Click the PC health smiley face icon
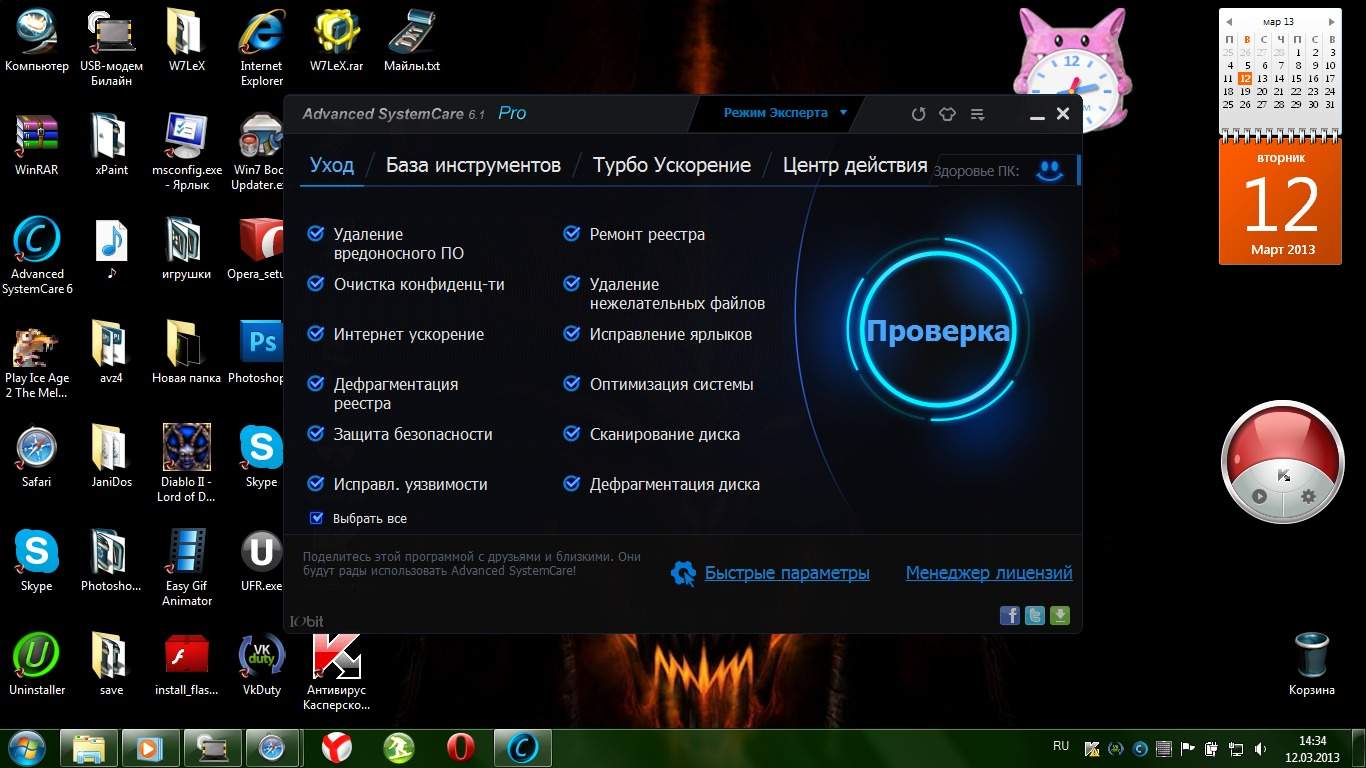This screenshot has height=768, width=1366. 1049,170
